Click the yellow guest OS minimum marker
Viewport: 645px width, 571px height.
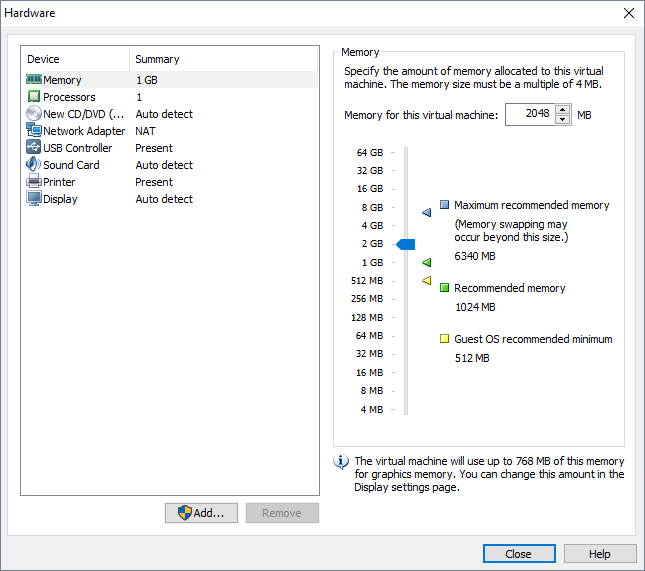(x=426, y=281)
